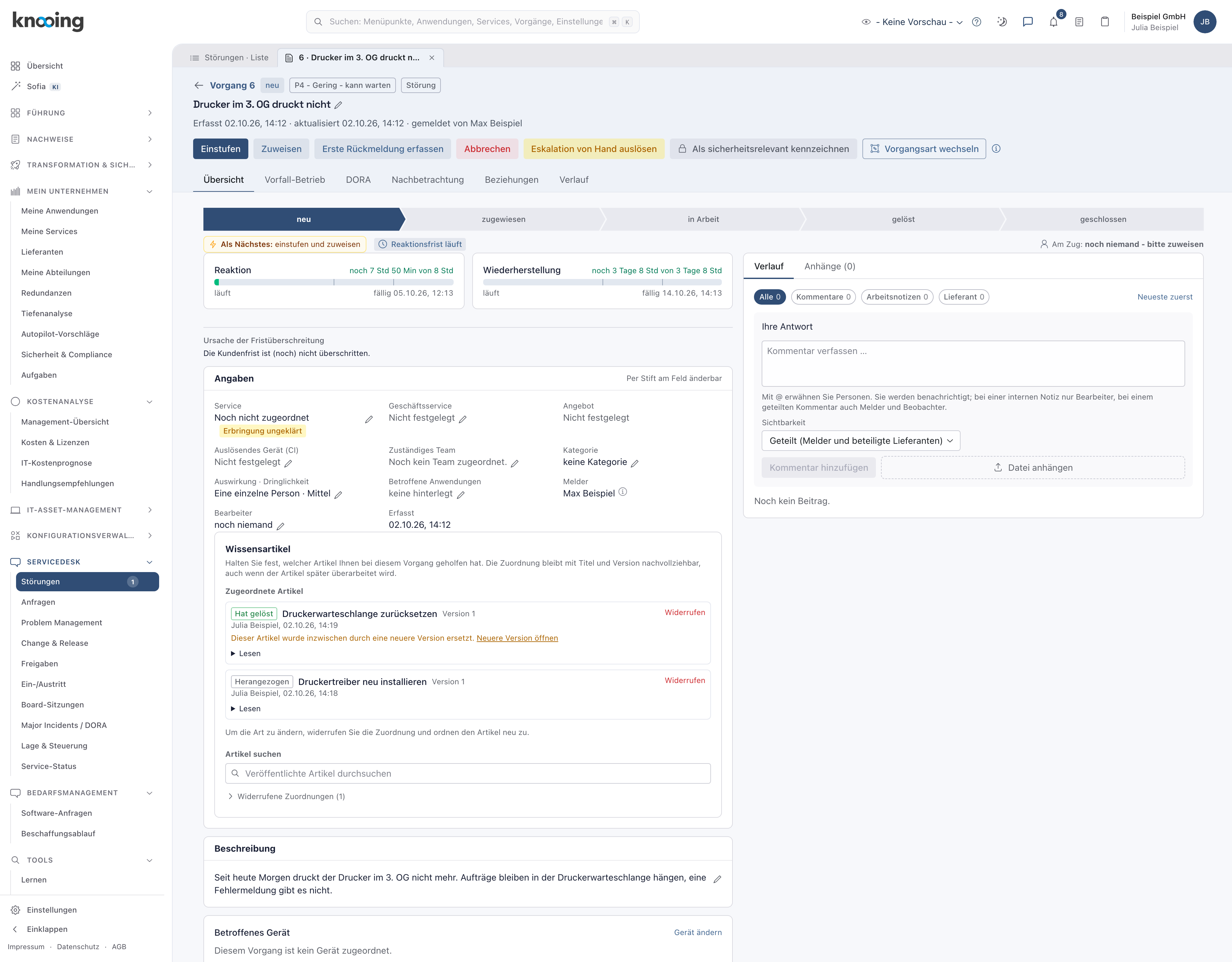Image resolution: width=1232 pixels, height=962 pixels.
Task: Open the Anhänge (0) tab
Action: tap(829, 266)
